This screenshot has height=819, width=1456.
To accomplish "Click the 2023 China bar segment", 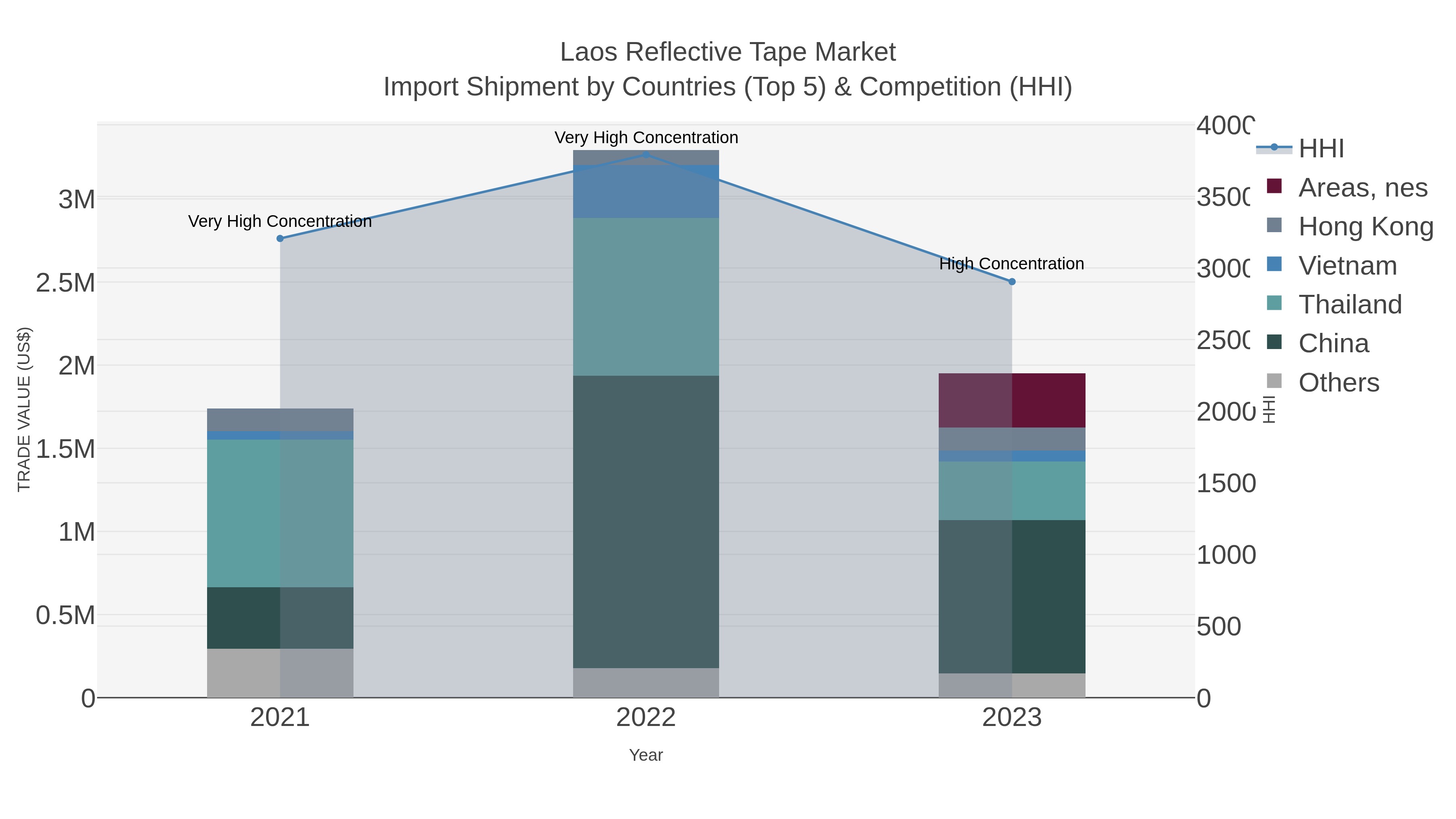I will tap(1012, 596).
